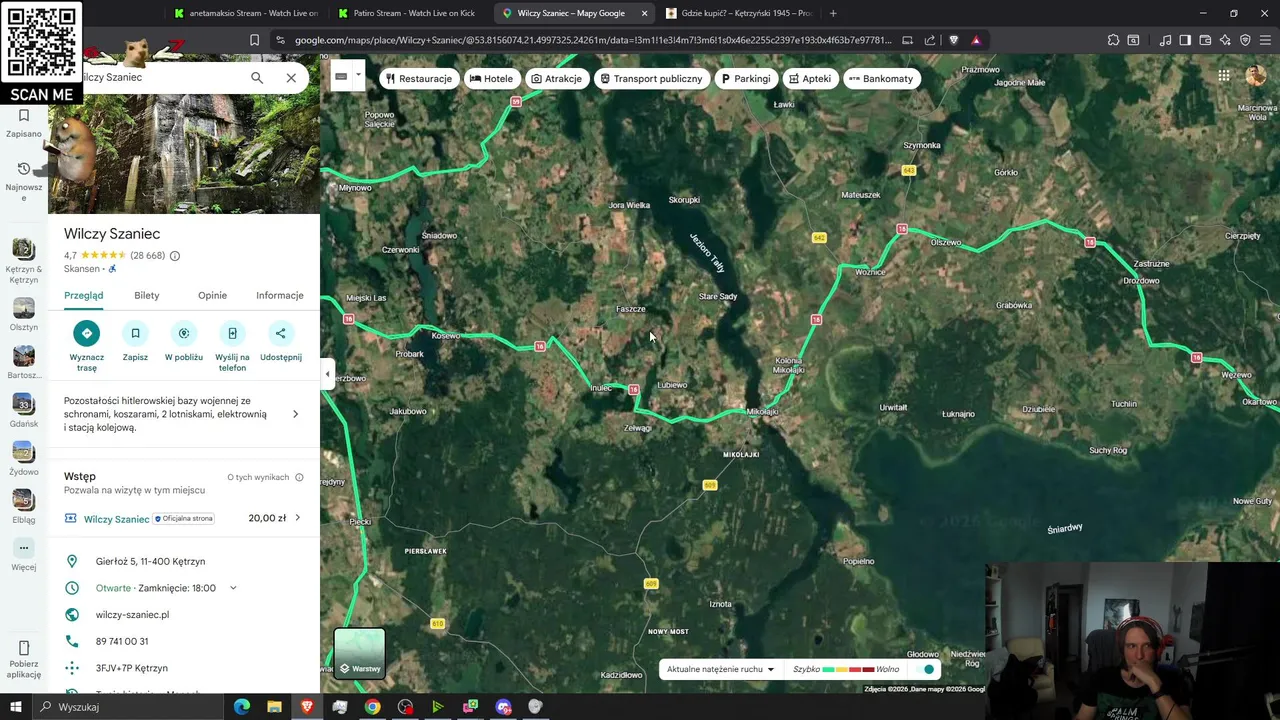Image resolution: width=1280 pixels, height=720 pixels.
Task: Filter map by Bankomaty chip
Action: [x=881, y=78]
